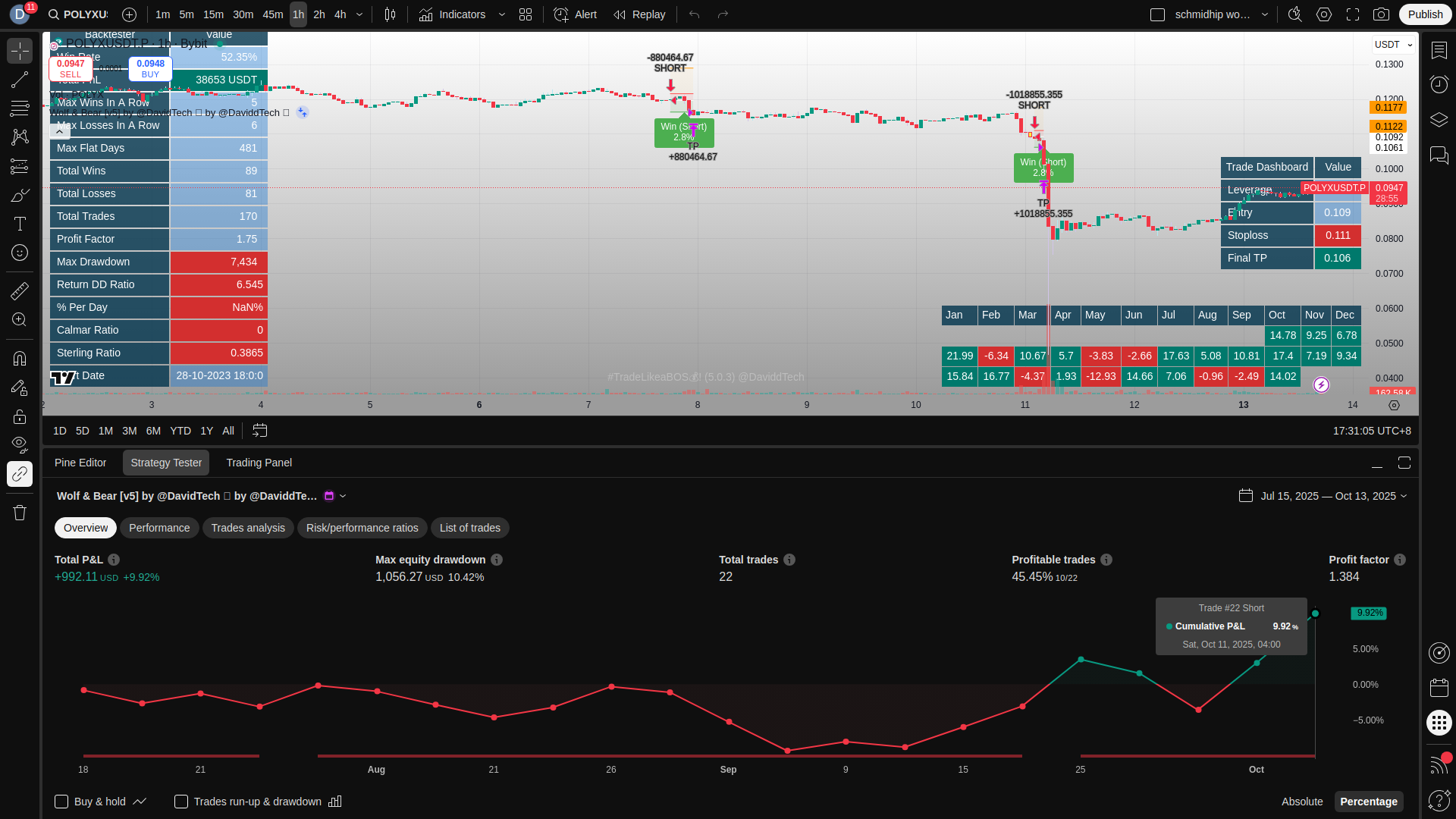Open the layout grid selector

[526, 14]
